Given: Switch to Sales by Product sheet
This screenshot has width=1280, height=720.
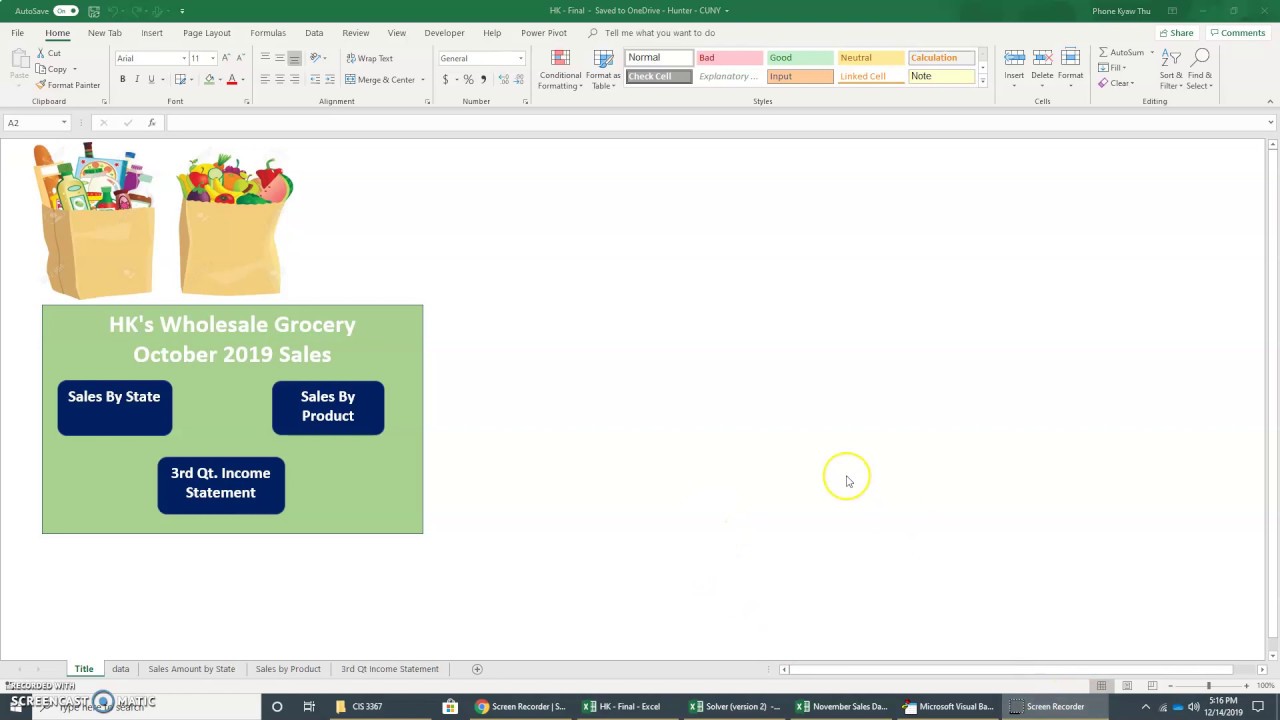Looking at the screenshot, I should (x=288, y=669).
